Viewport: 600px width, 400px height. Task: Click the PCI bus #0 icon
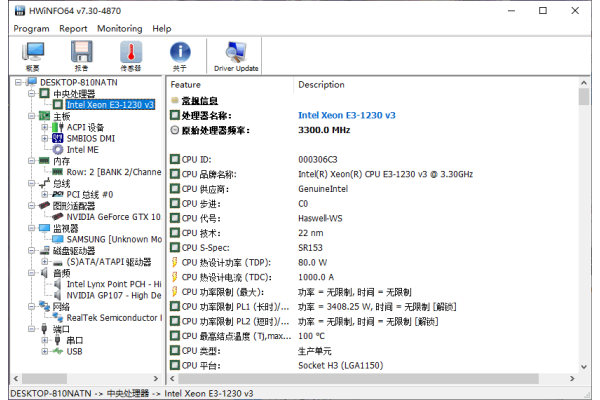(x=58, y=194)
